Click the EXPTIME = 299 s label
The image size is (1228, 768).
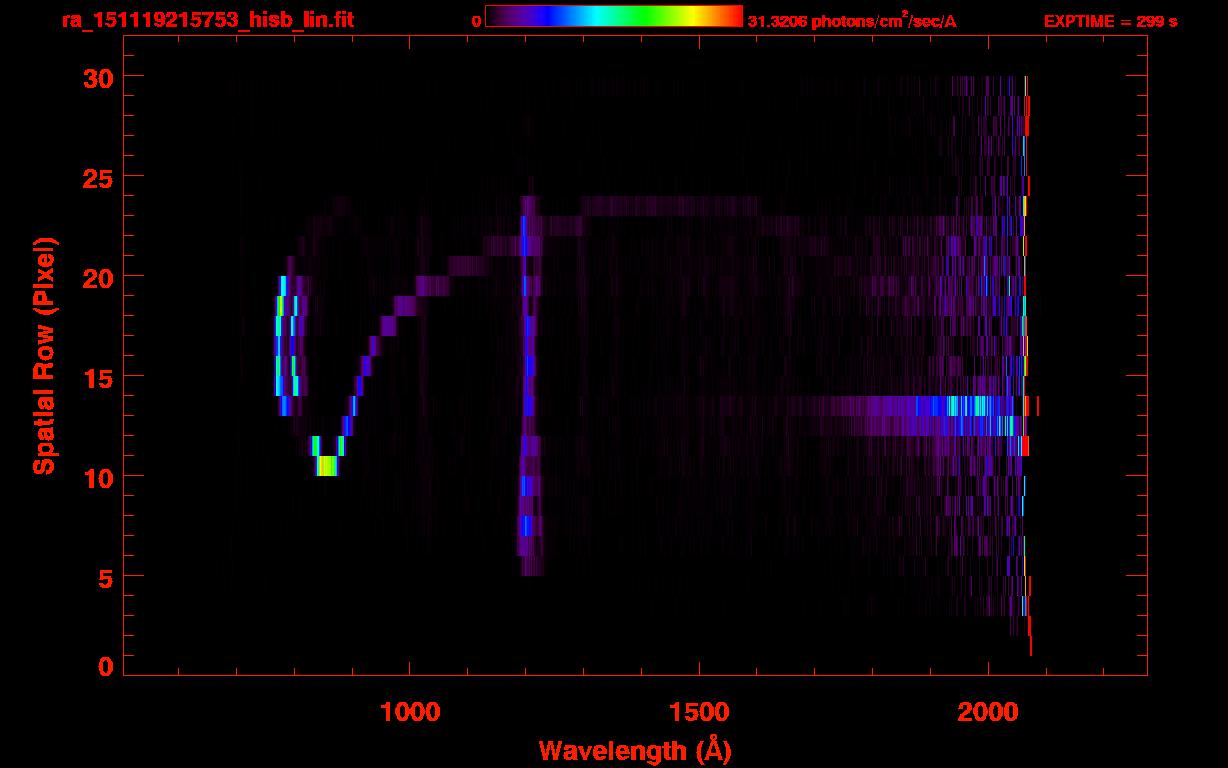(x=1110, y=21)
